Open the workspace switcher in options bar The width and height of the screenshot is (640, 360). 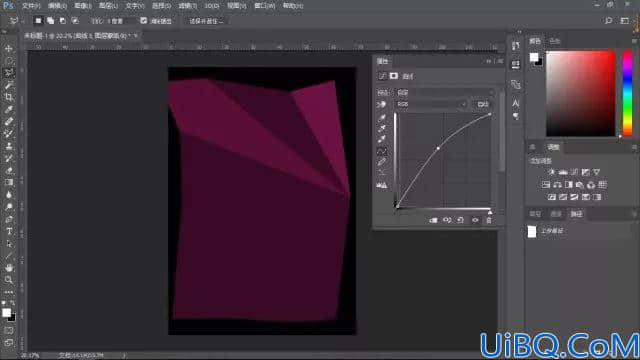(x=624, y=20)
